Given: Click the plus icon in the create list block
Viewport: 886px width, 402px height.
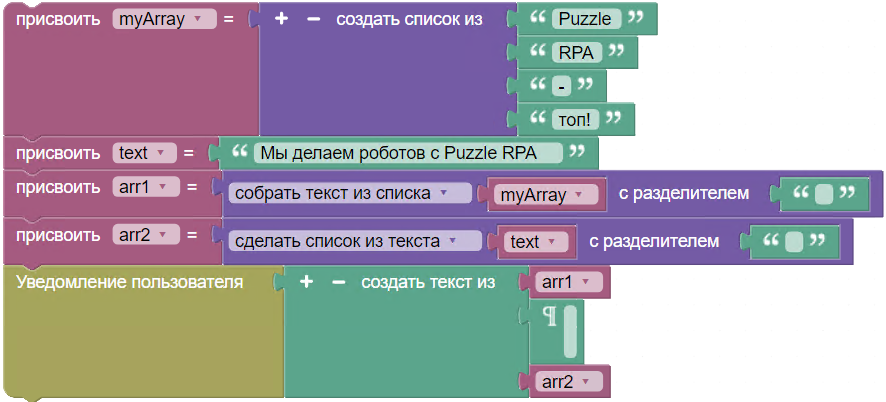Looking at the screenshot, I should (281, 19).
